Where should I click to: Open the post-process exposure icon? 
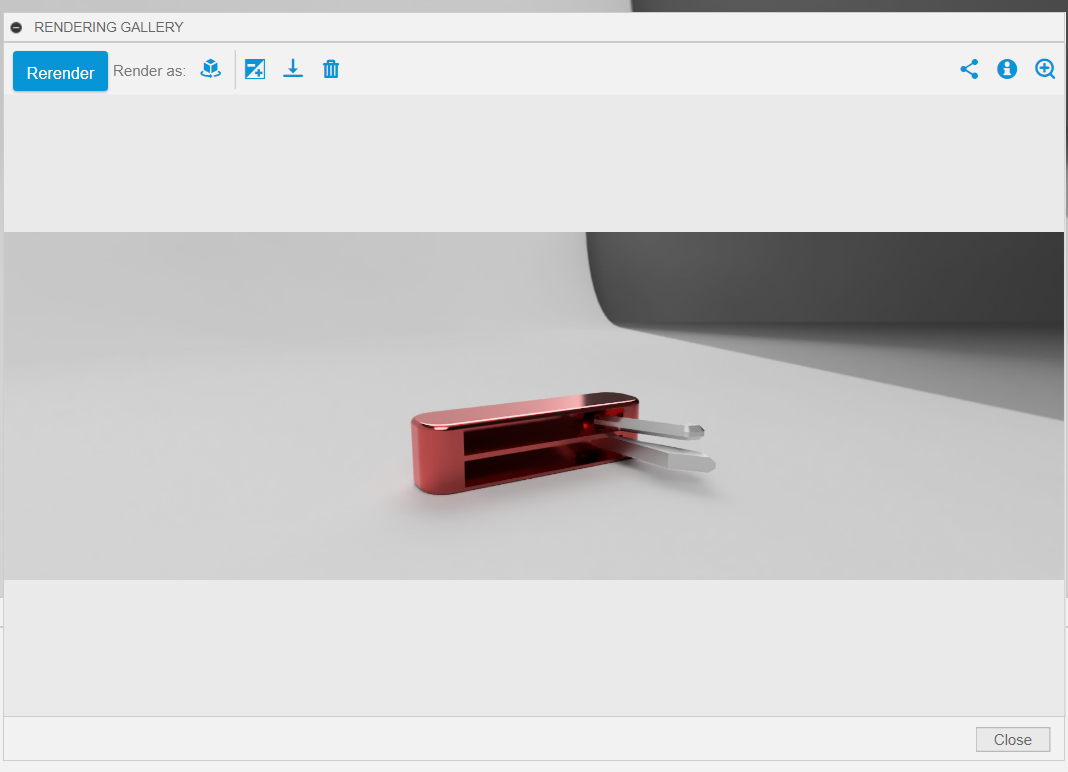(255, 69)
